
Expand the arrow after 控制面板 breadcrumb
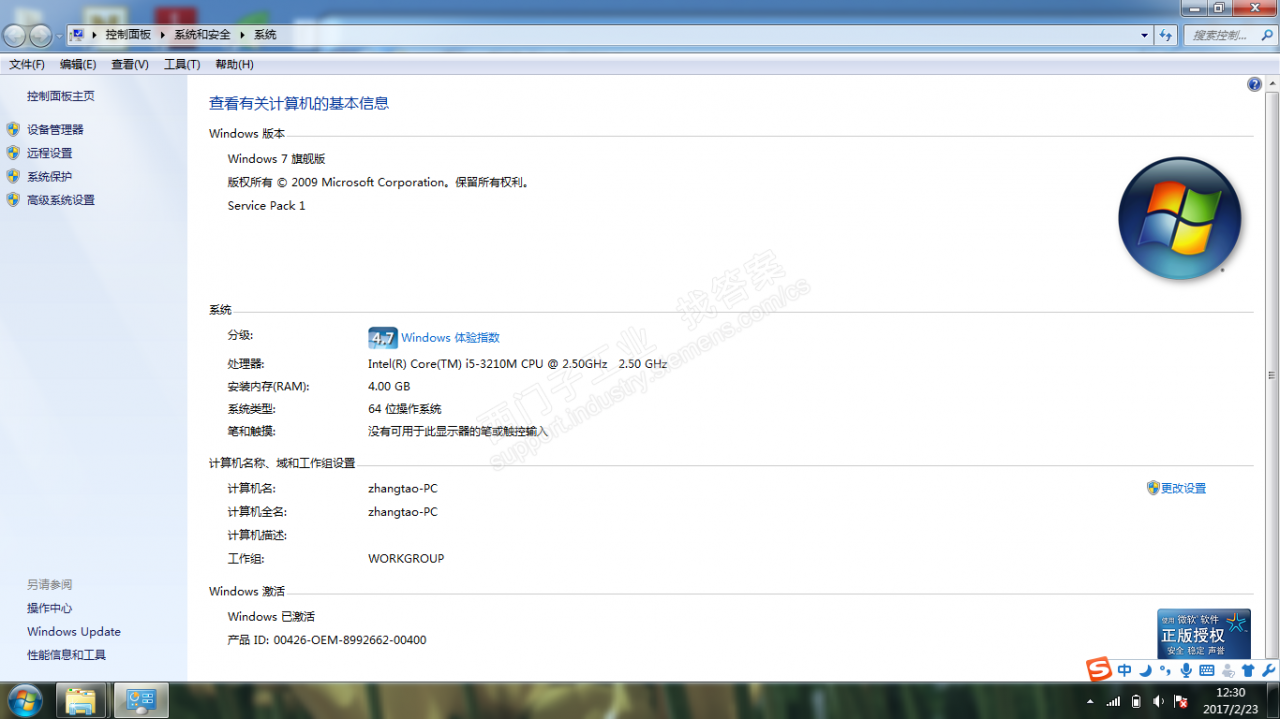click(x=163, y=35)
